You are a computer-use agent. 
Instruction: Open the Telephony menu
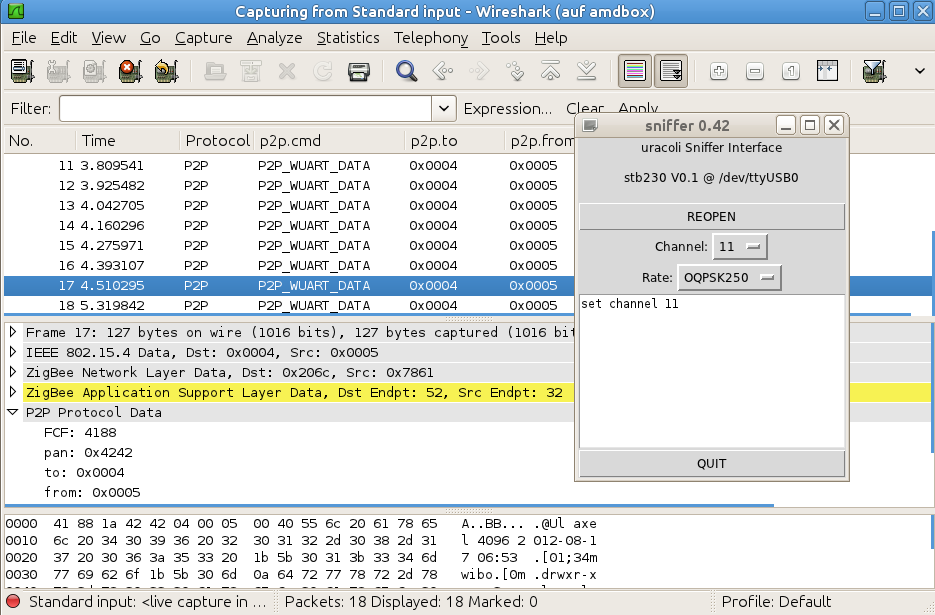(x=430, y=38)
